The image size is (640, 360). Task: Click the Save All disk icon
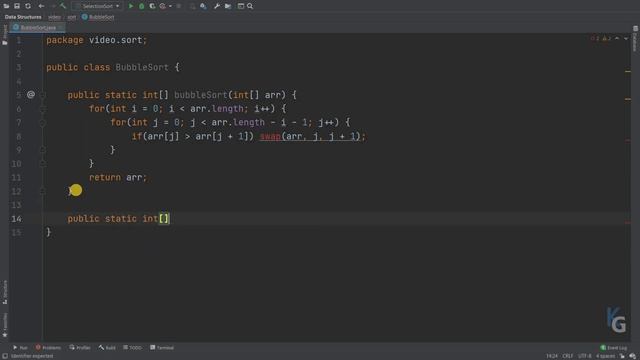pyautogui.click(x=17, y=6)
